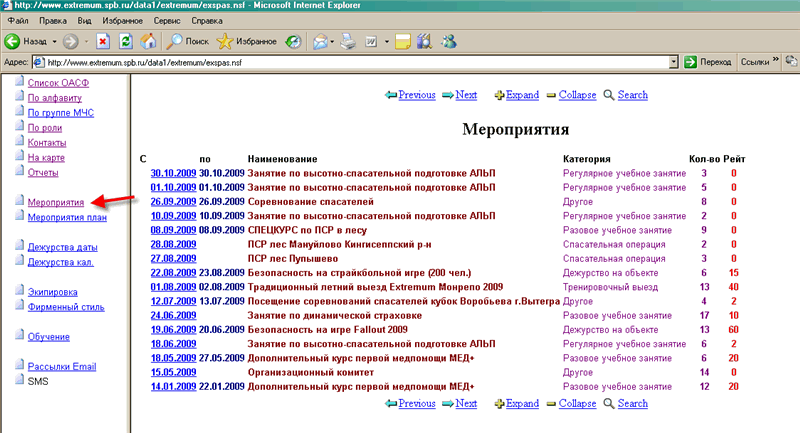Open the Вид menu
The height and width of the screenshot is (433, 800).
[x=84, y=21]
